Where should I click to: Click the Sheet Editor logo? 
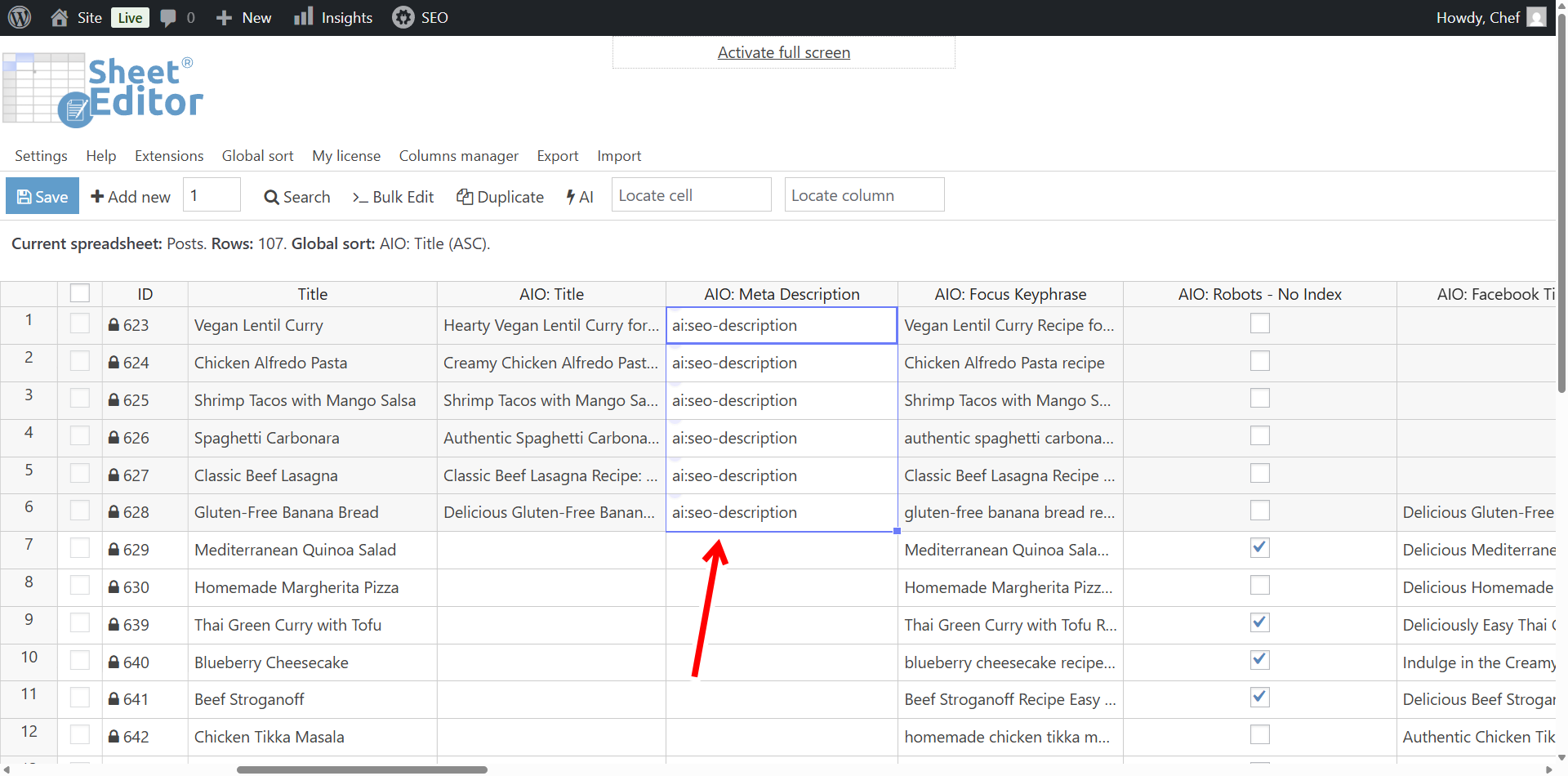point(103,90)
